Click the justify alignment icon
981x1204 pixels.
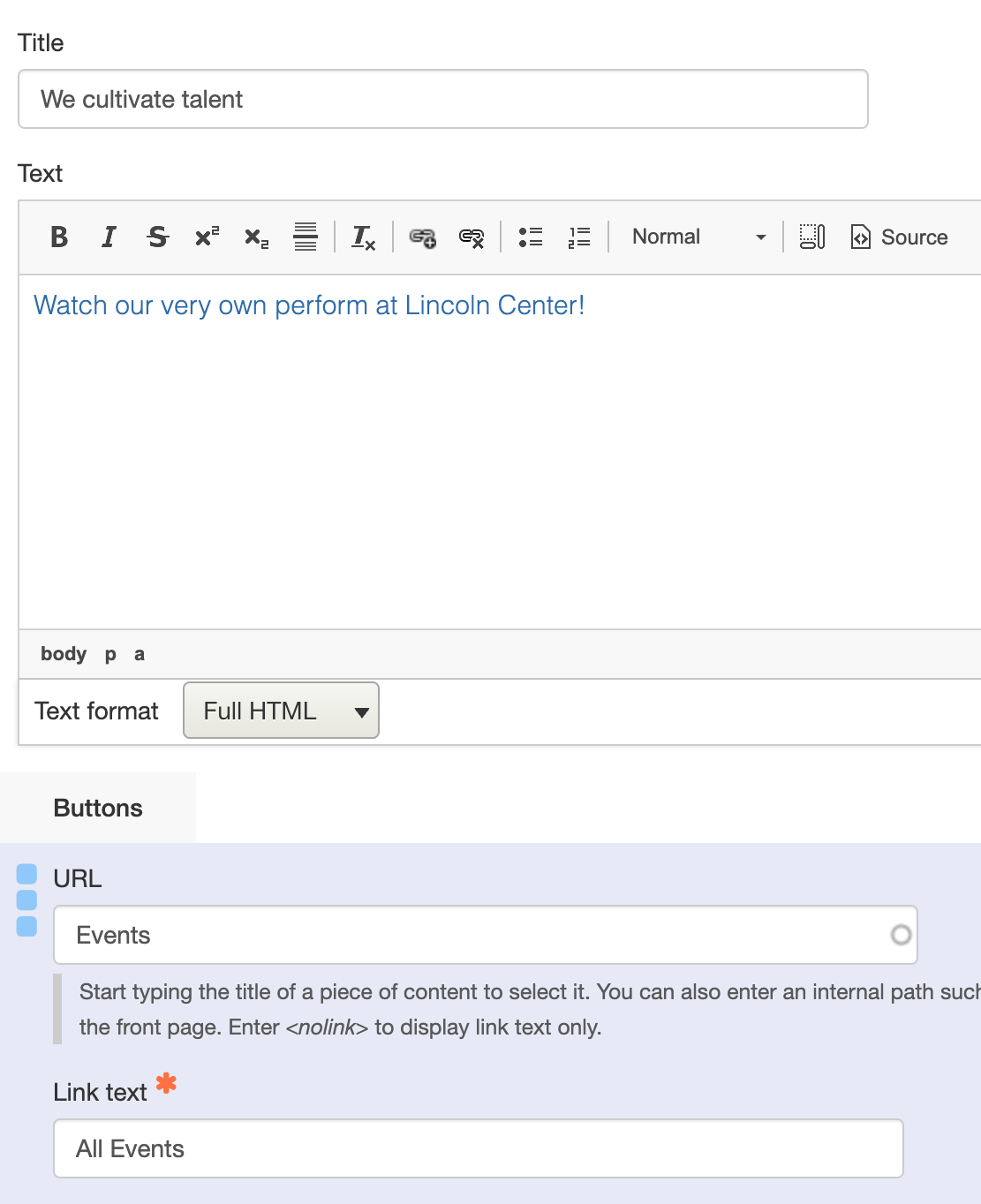pos(306,237)
